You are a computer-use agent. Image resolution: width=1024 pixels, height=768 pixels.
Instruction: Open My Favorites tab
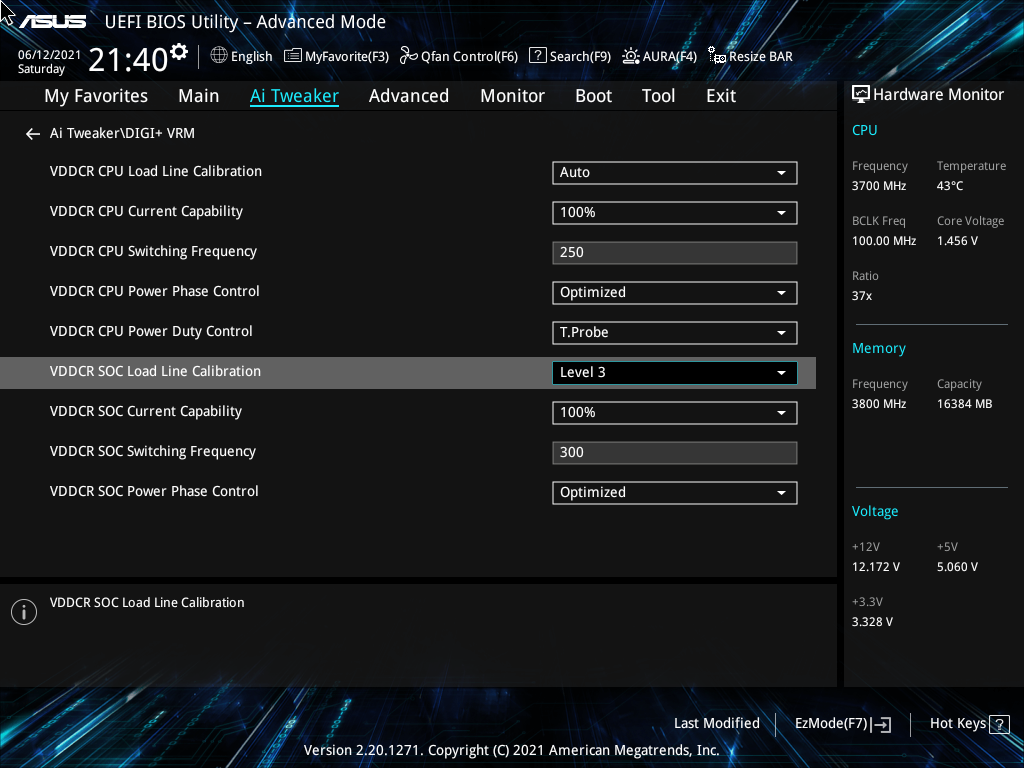click(x=96, y=96)
